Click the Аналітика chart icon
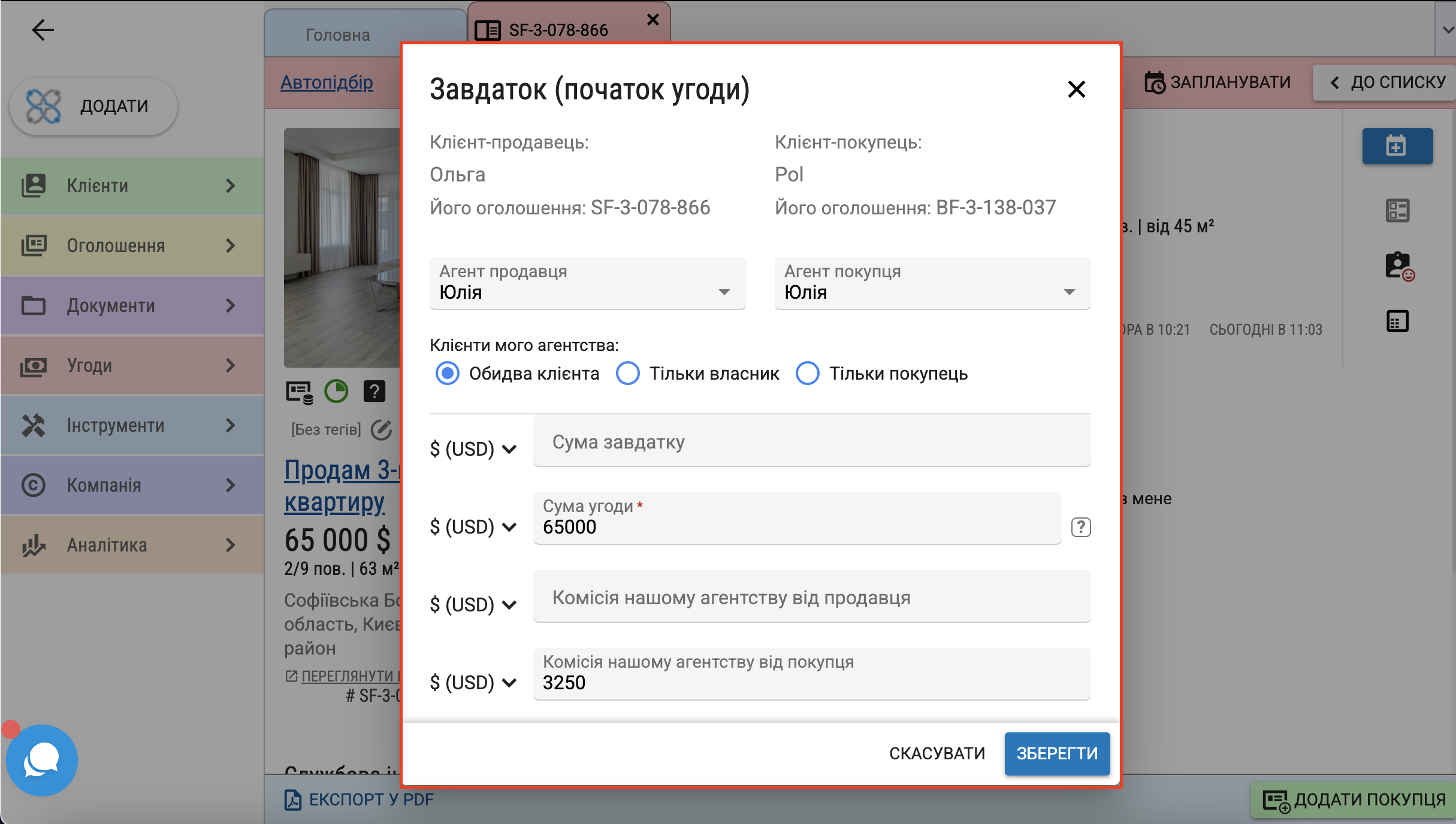1456x824 pixels. point(34,545)
